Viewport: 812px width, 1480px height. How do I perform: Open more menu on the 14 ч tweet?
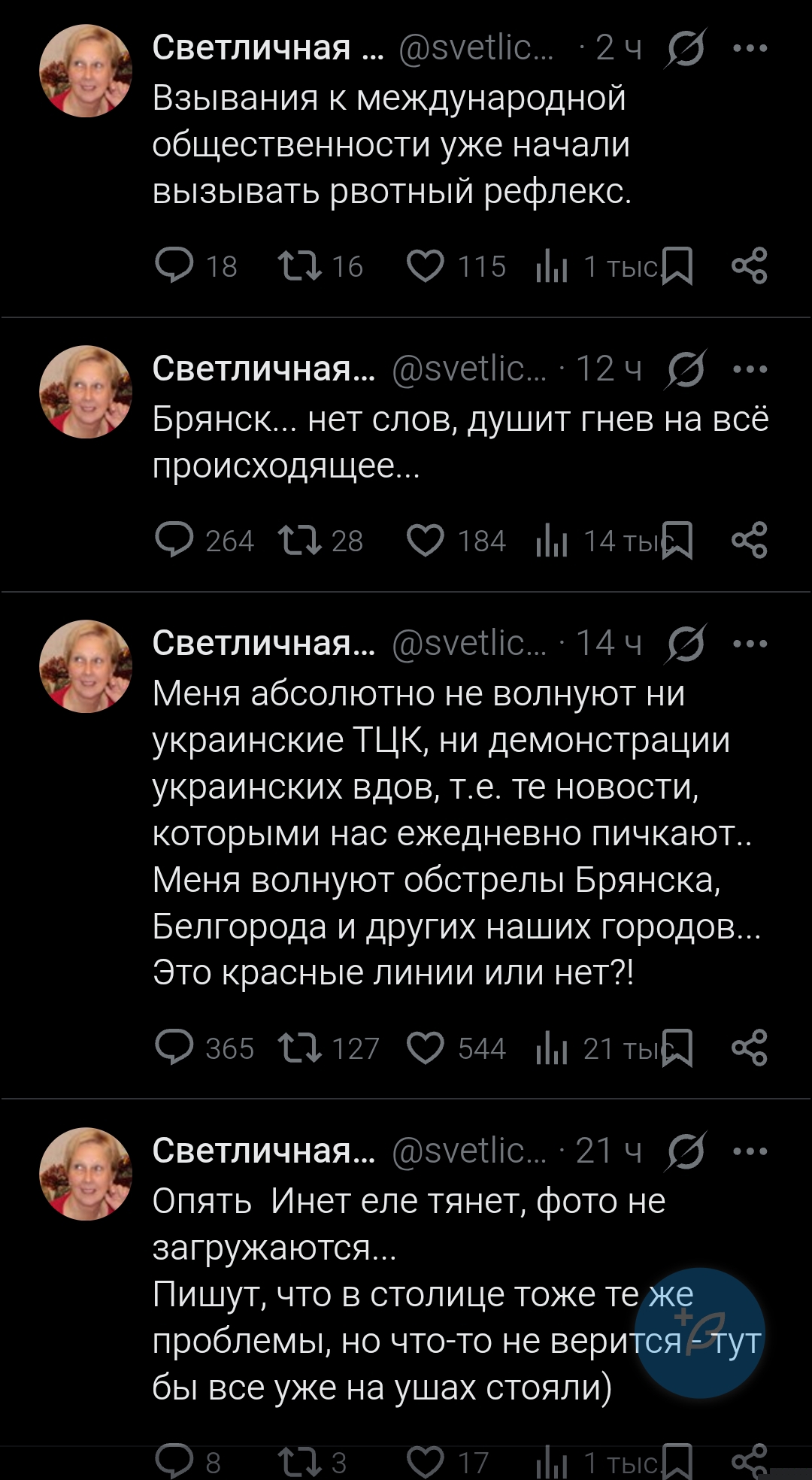coord(750,644)
